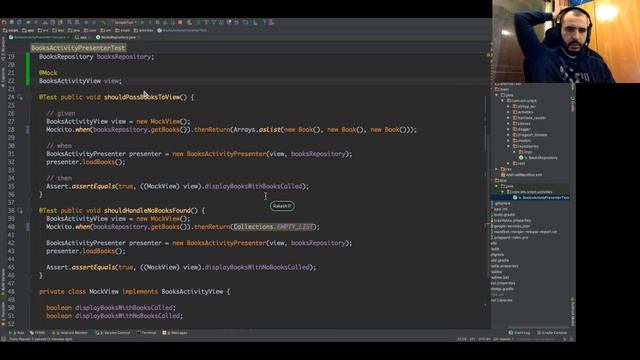Image resolution: width=640 pixels, height=360 pixels.
Task: Open the Messages tool window
Action: [175, 333]
